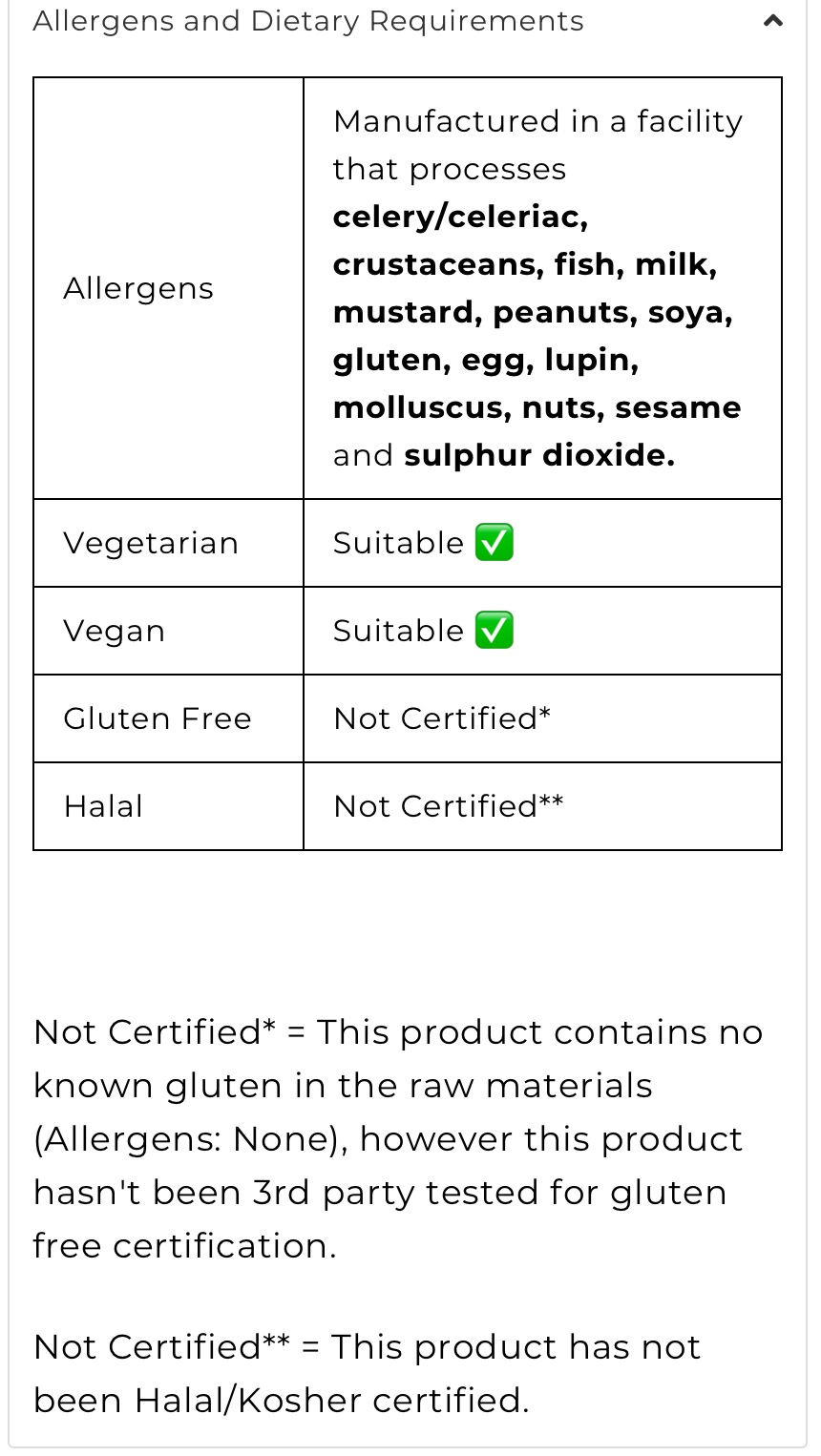
Task: Click 'Manufactured in a facility' text
Action: pyautogui.click(x=537, y=121)
